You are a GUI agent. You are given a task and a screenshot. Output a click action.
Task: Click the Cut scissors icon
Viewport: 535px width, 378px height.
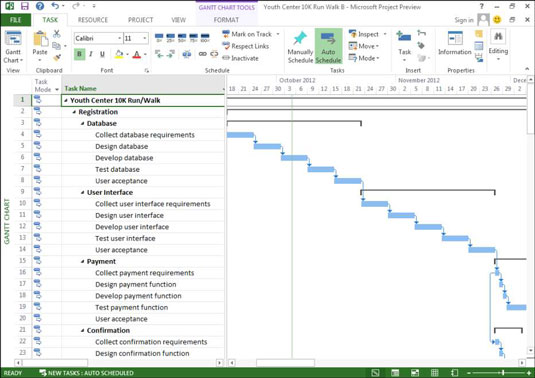[57, 33]
